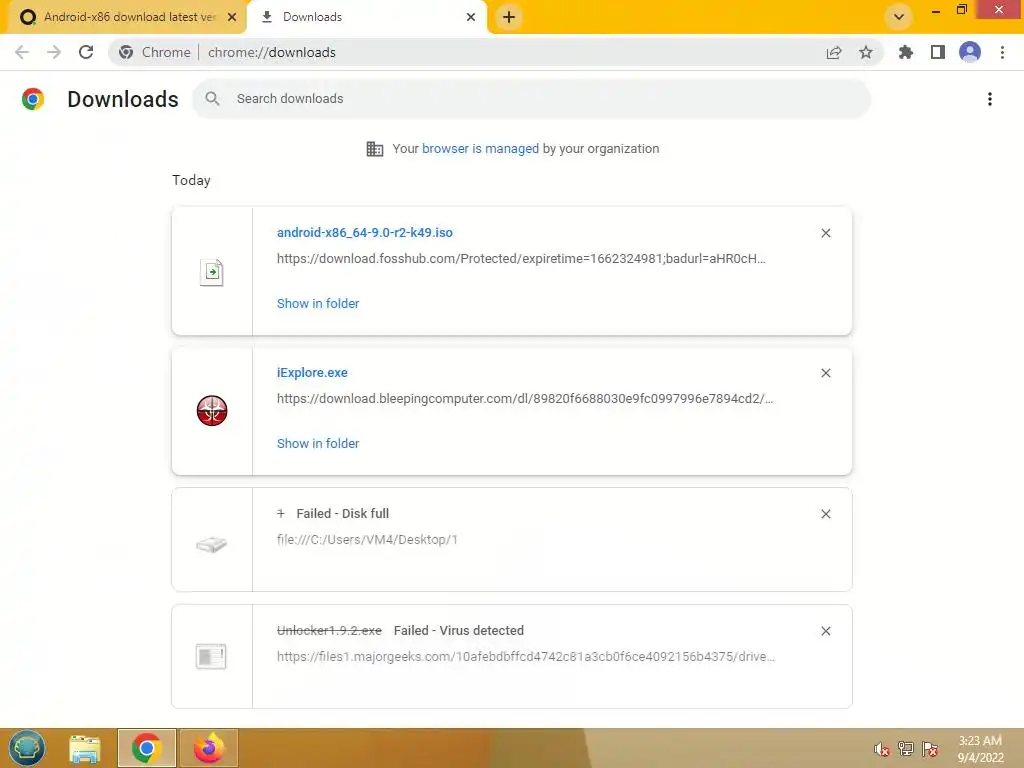This screenshot has height=768, width=1024.
Task: Close the Downloads tab
Action: [x=471, y=17]
